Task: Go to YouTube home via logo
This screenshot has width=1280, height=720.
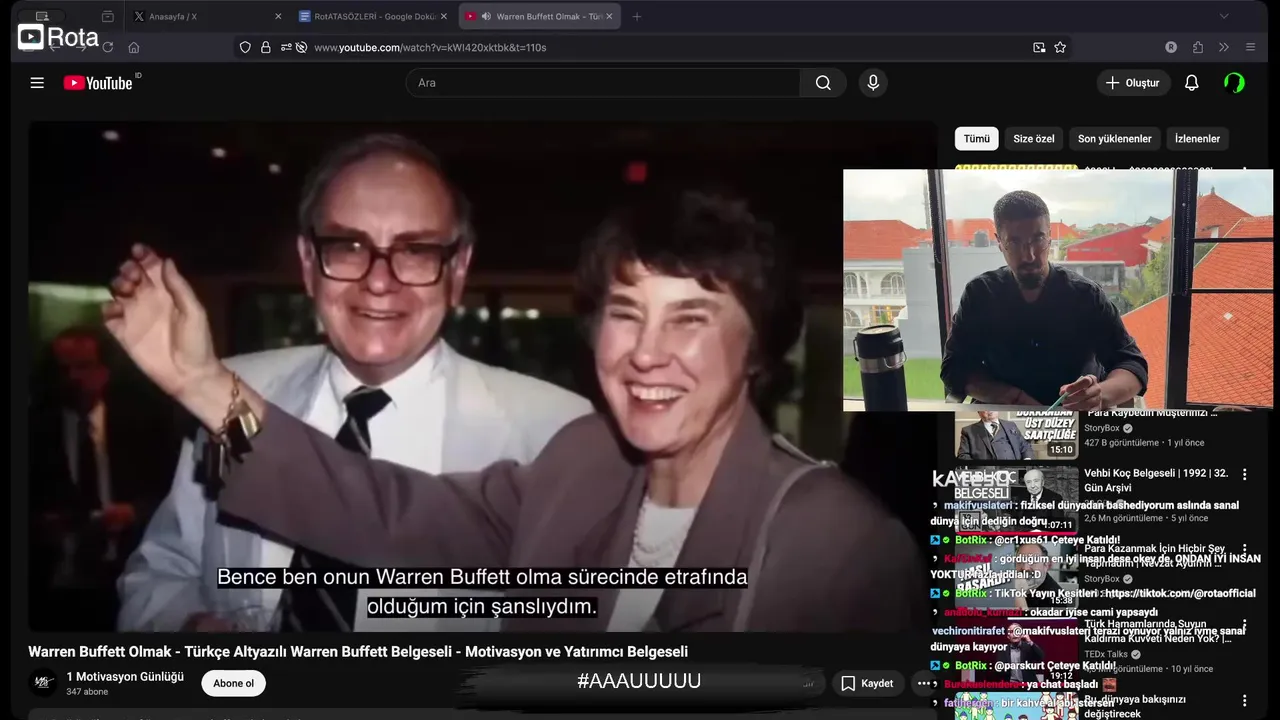Action: tap(97, 83)
